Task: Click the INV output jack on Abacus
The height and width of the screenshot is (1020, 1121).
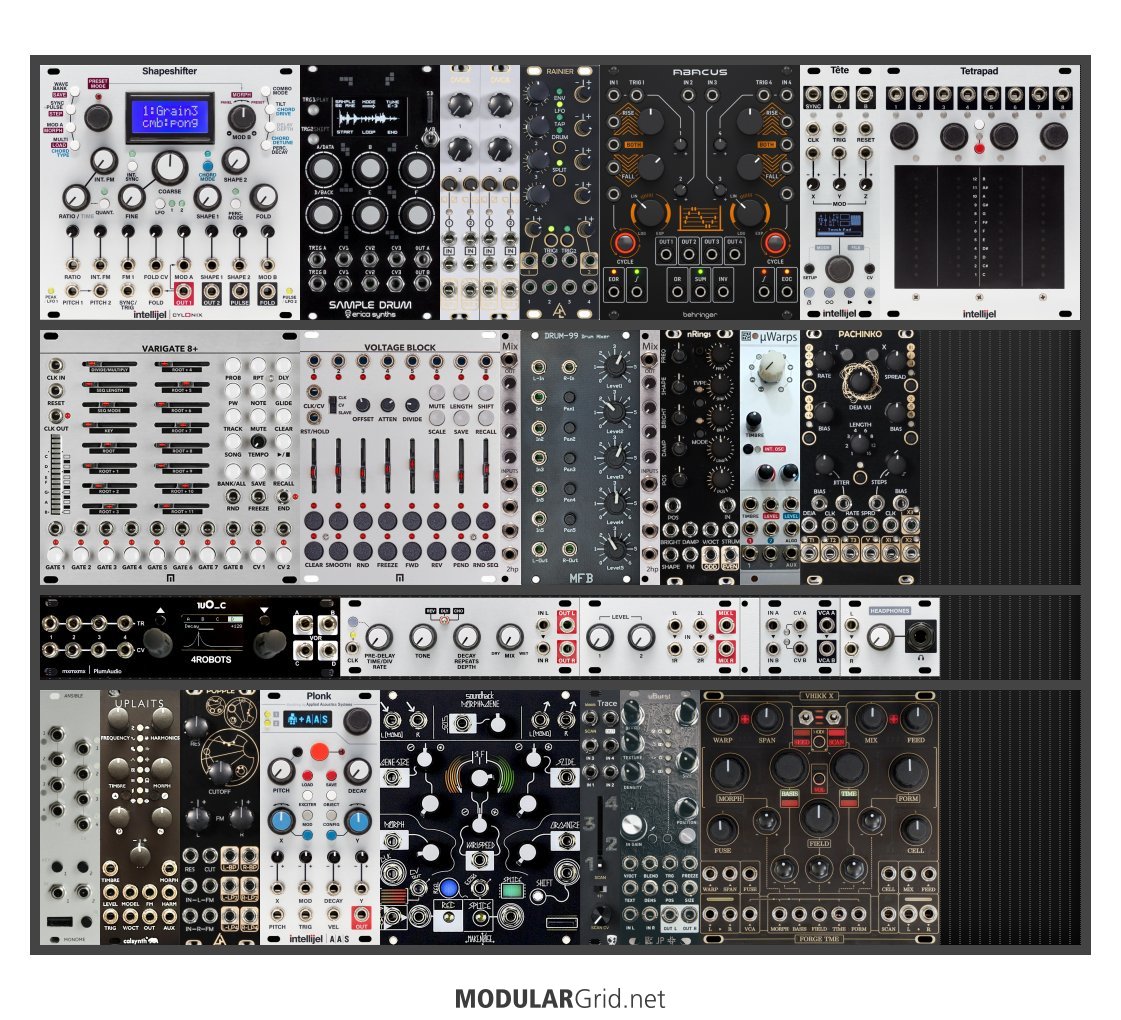Action: pos(724,292)
